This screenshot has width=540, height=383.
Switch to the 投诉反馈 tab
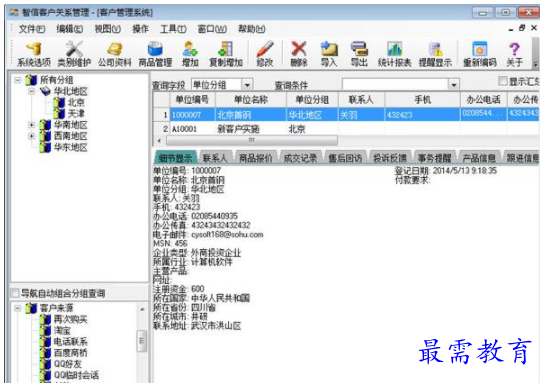point(390,158)
